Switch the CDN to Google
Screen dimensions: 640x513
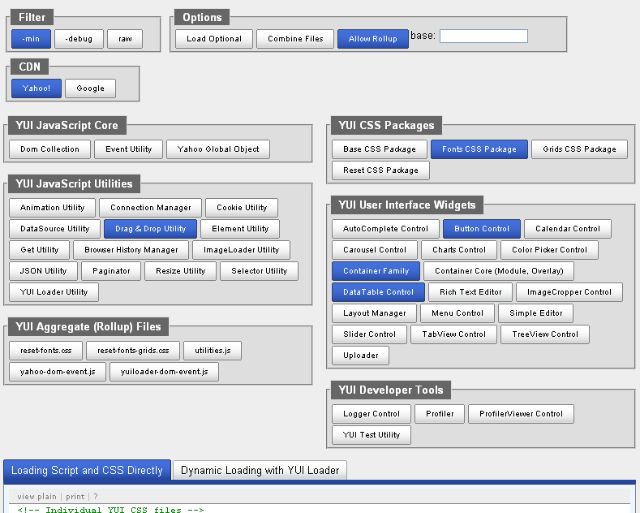point(90,88)
